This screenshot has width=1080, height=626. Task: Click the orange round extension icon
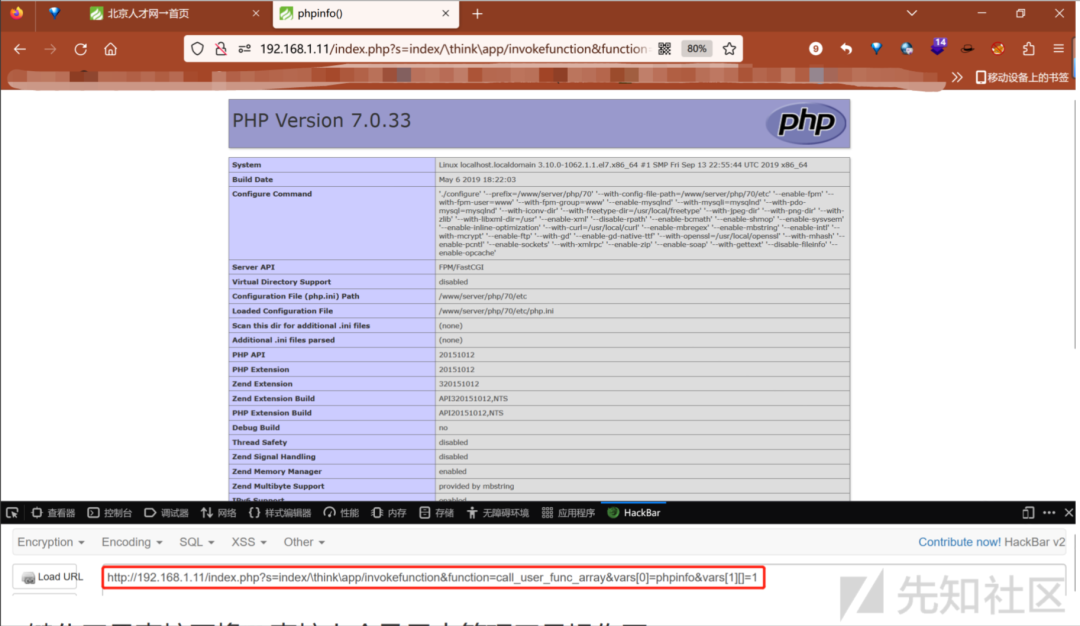pyautogui.click(x=998, y=49)
